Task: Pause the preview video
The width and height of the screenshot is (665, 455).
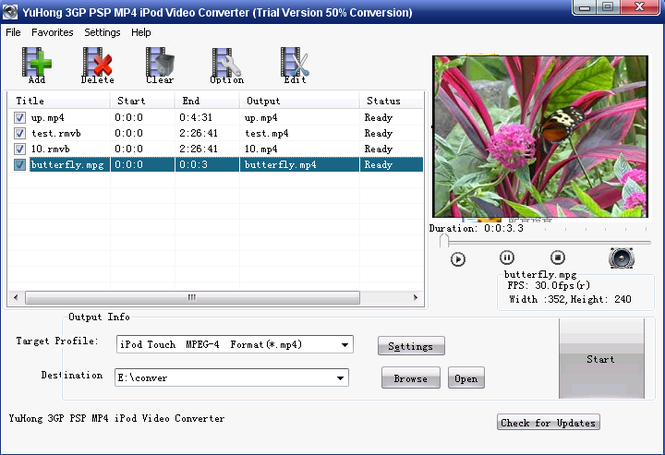Action: click(507, 257)
